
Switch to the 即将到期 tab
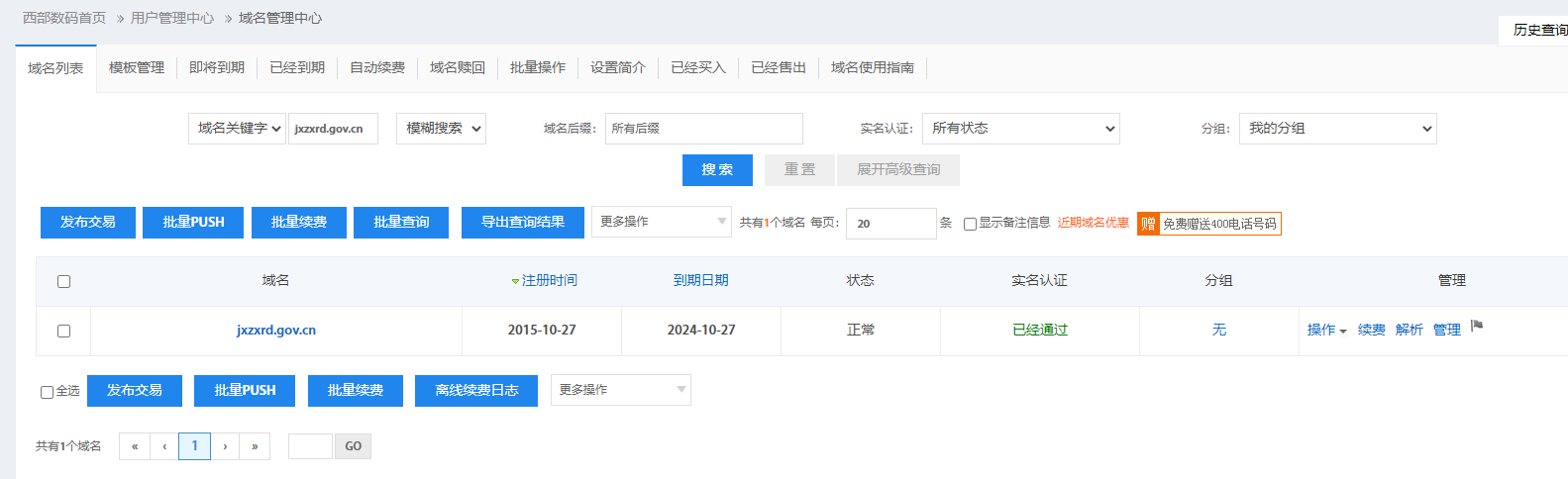217,67
